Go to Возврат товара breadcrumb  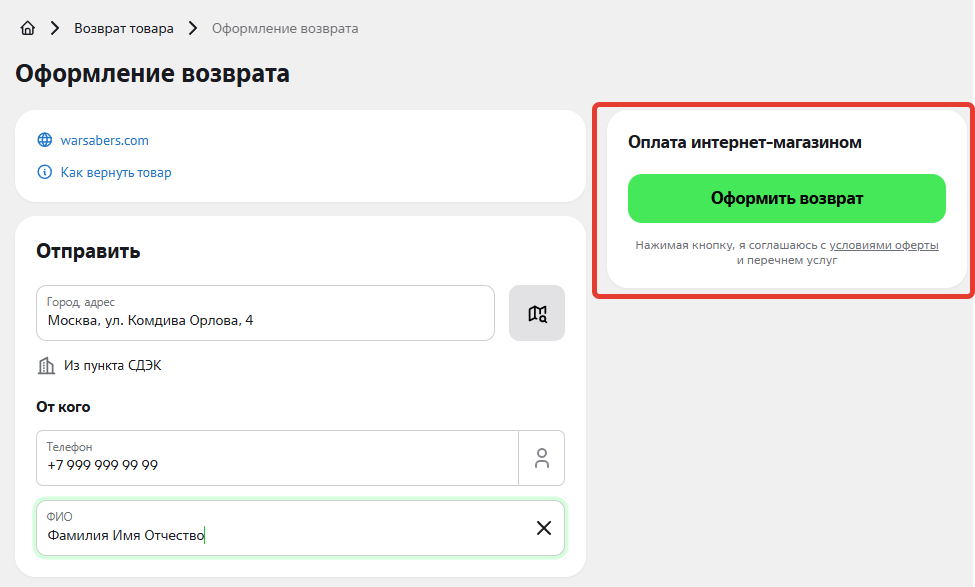pyautogui.click(x=123, y=28)
